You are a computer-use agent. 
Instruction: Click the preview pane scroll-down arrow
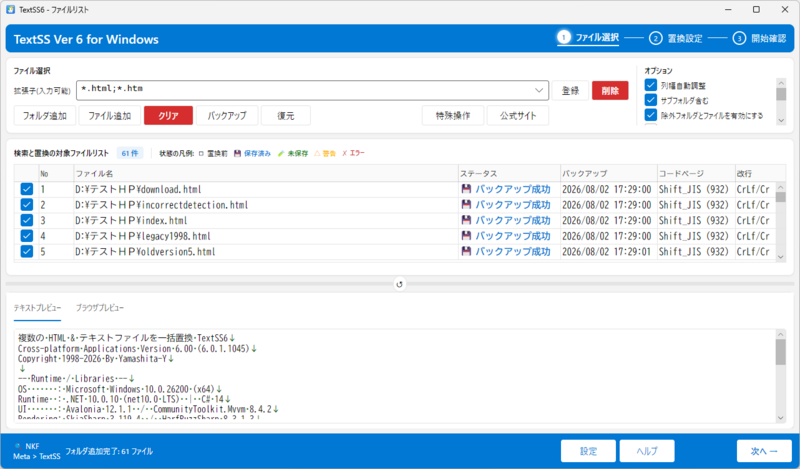pos(781,418)
